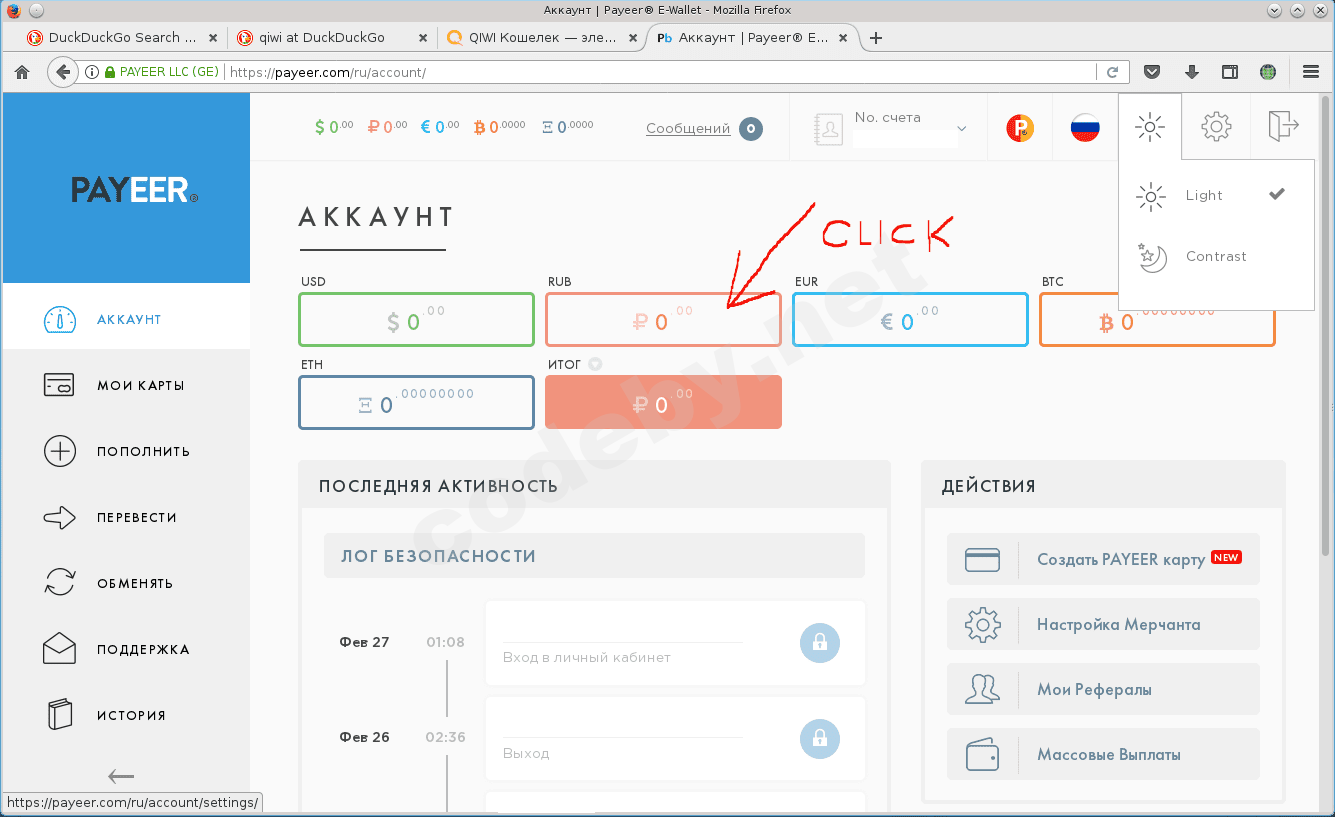The width and height of the screenshot is (1335, 817).
Task: Go back with the browser back arrow
Action: [63, 72]
